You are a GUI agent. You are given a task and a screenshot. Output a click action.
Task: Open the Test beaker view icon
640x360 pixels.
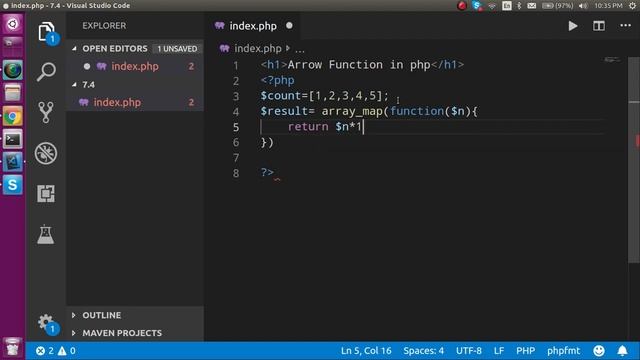tap(45, 234)
